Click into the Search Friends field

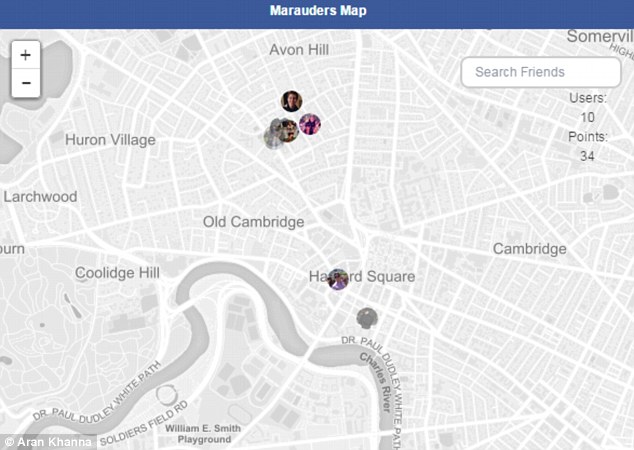click(541, 72)
